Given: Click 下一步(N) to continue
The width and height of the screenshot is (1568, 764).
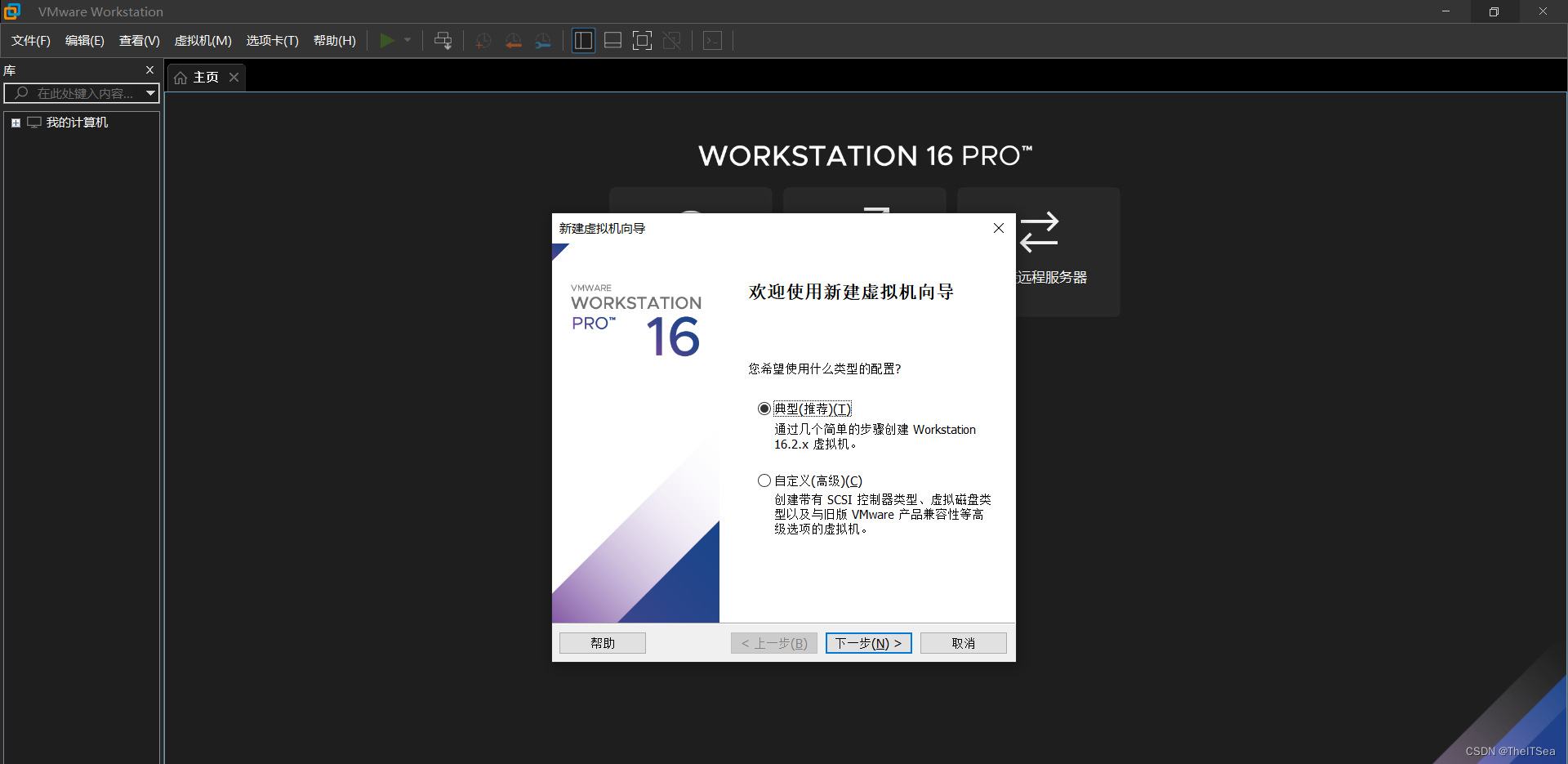Looking at the screenshot, I should (868, 643).
